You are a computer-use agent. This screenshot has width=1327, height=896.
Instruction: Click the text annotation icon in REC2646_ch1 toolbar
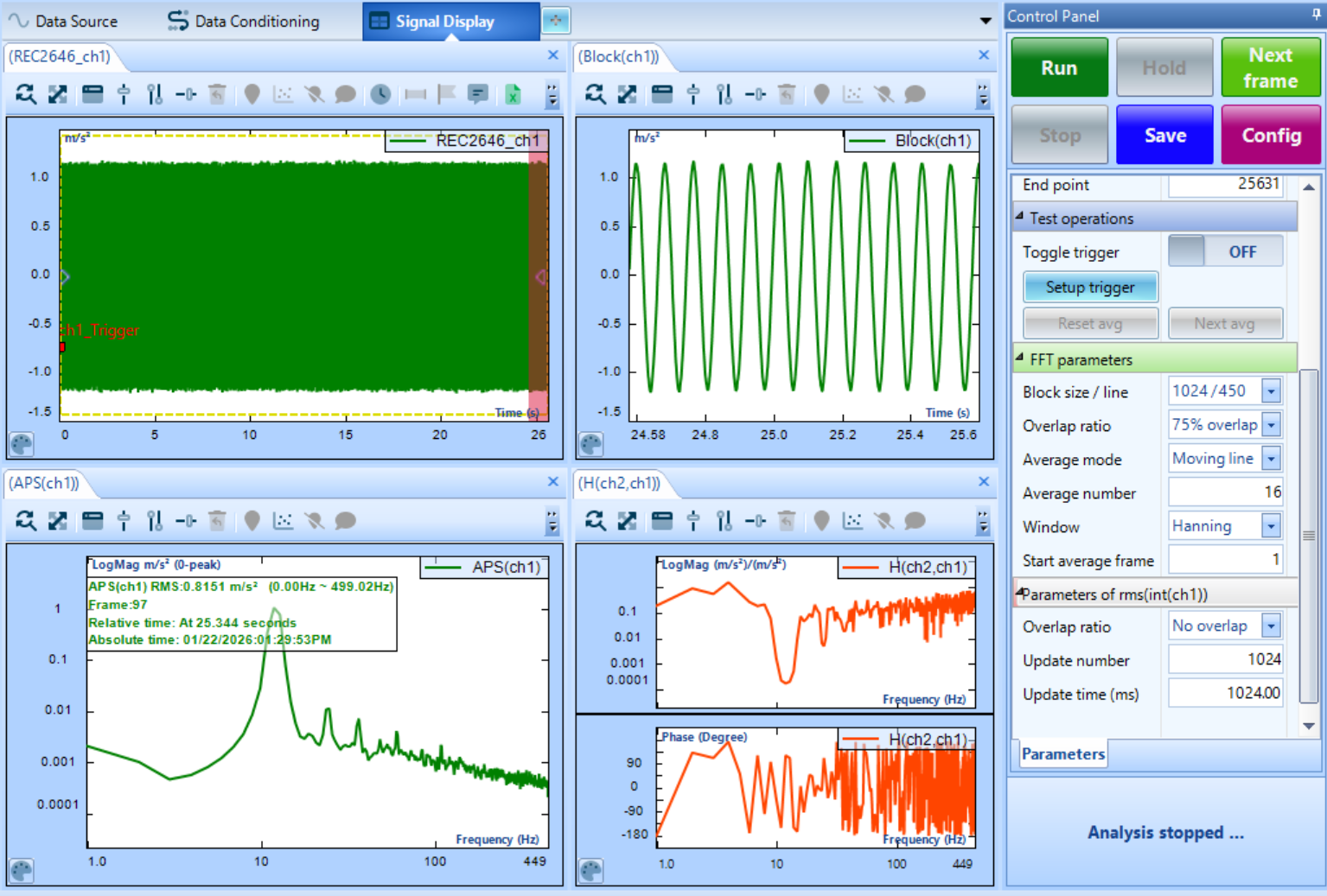tap(477, 94)
